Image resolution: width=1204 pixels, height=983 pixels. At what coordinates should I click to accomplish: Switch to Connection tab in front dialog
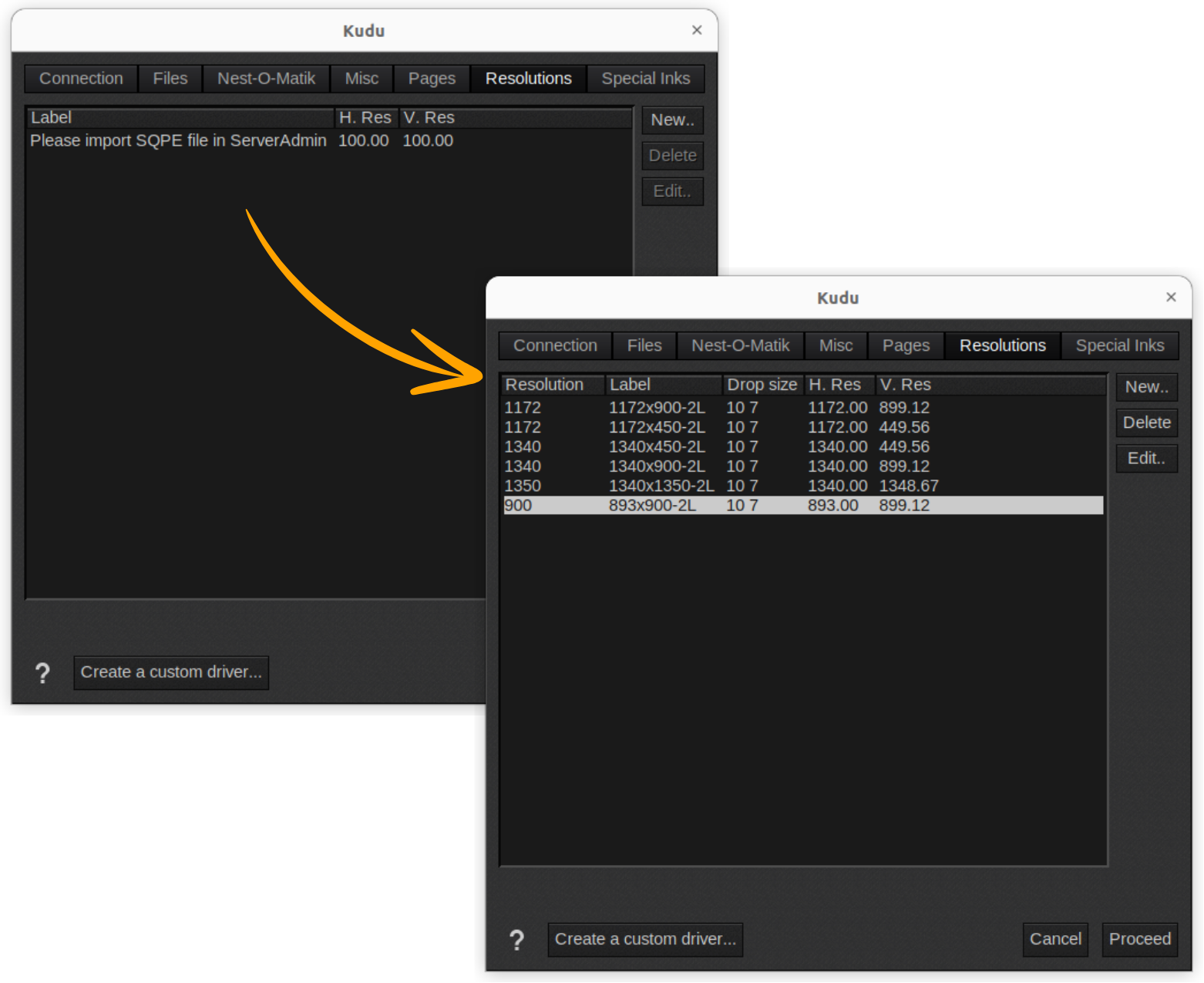(555, 345)
